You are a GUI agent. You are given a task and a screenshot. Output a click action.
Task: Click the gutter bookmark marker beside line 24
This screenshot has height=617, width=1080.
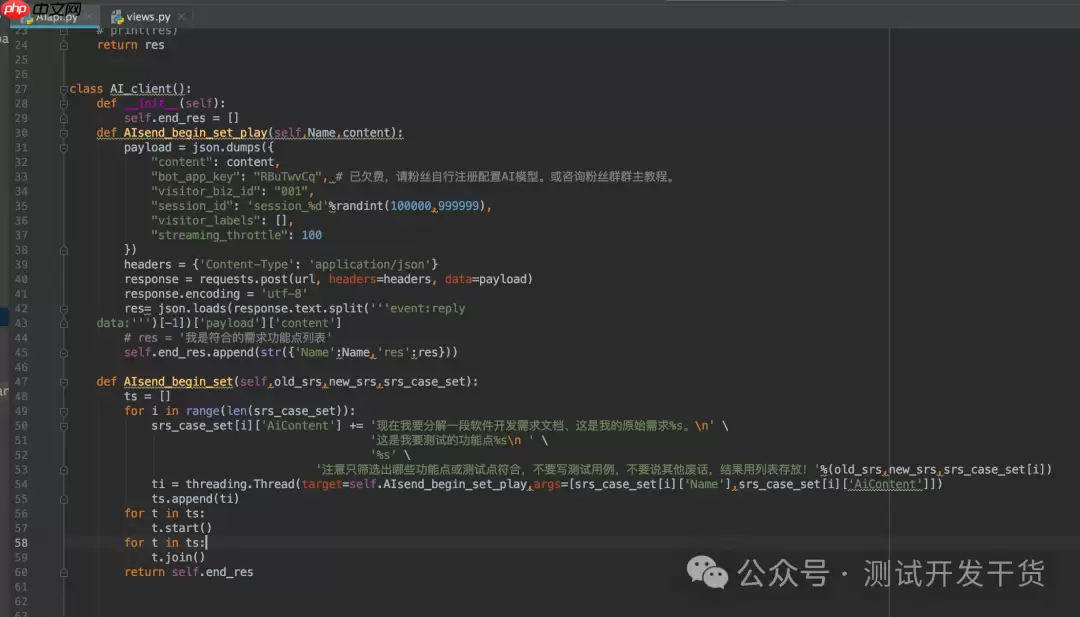pos(63,44)
